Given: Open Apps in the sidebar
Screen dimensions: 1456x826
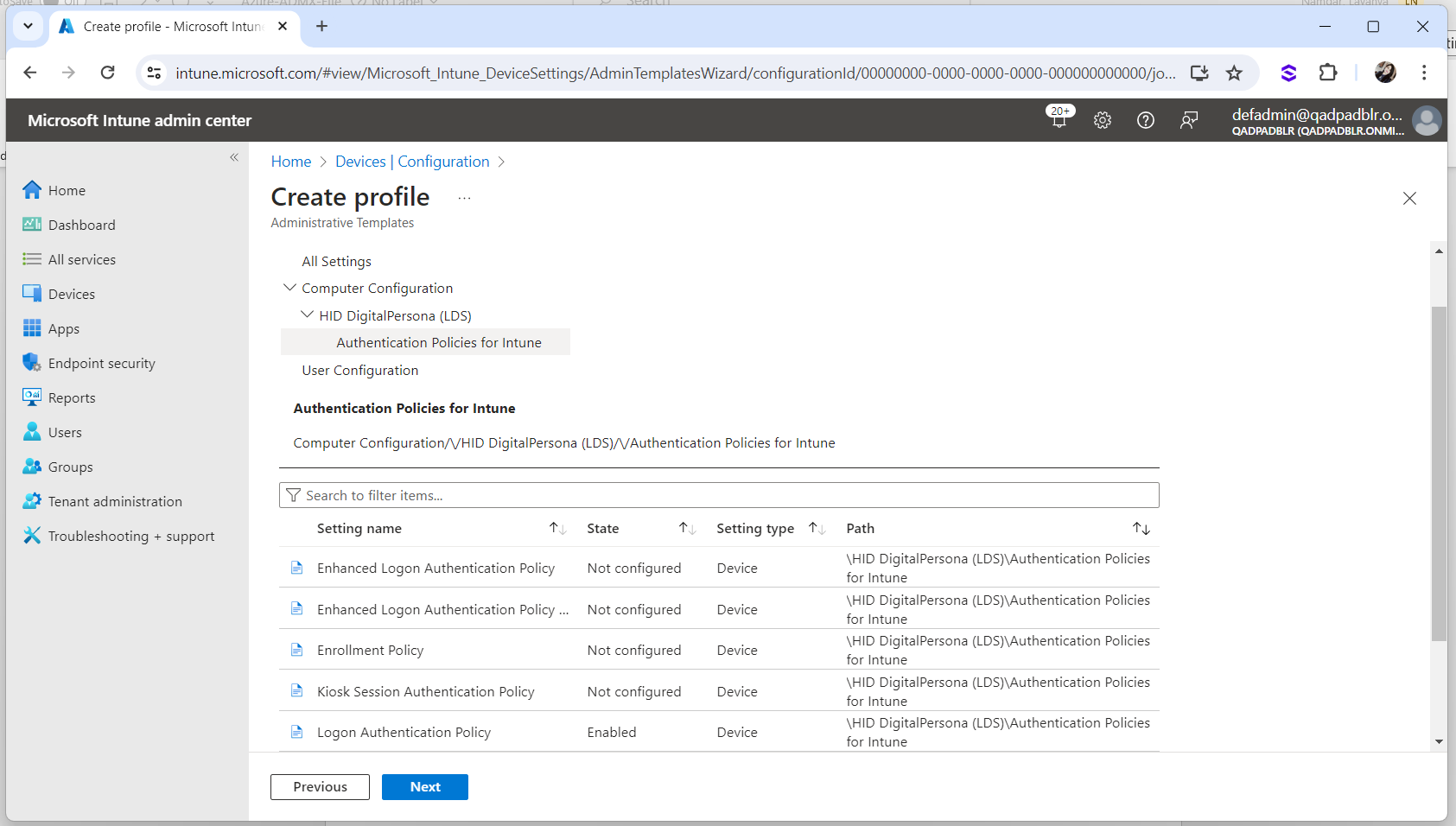Looking at the screenshot, I should click(x=64, y=328).
